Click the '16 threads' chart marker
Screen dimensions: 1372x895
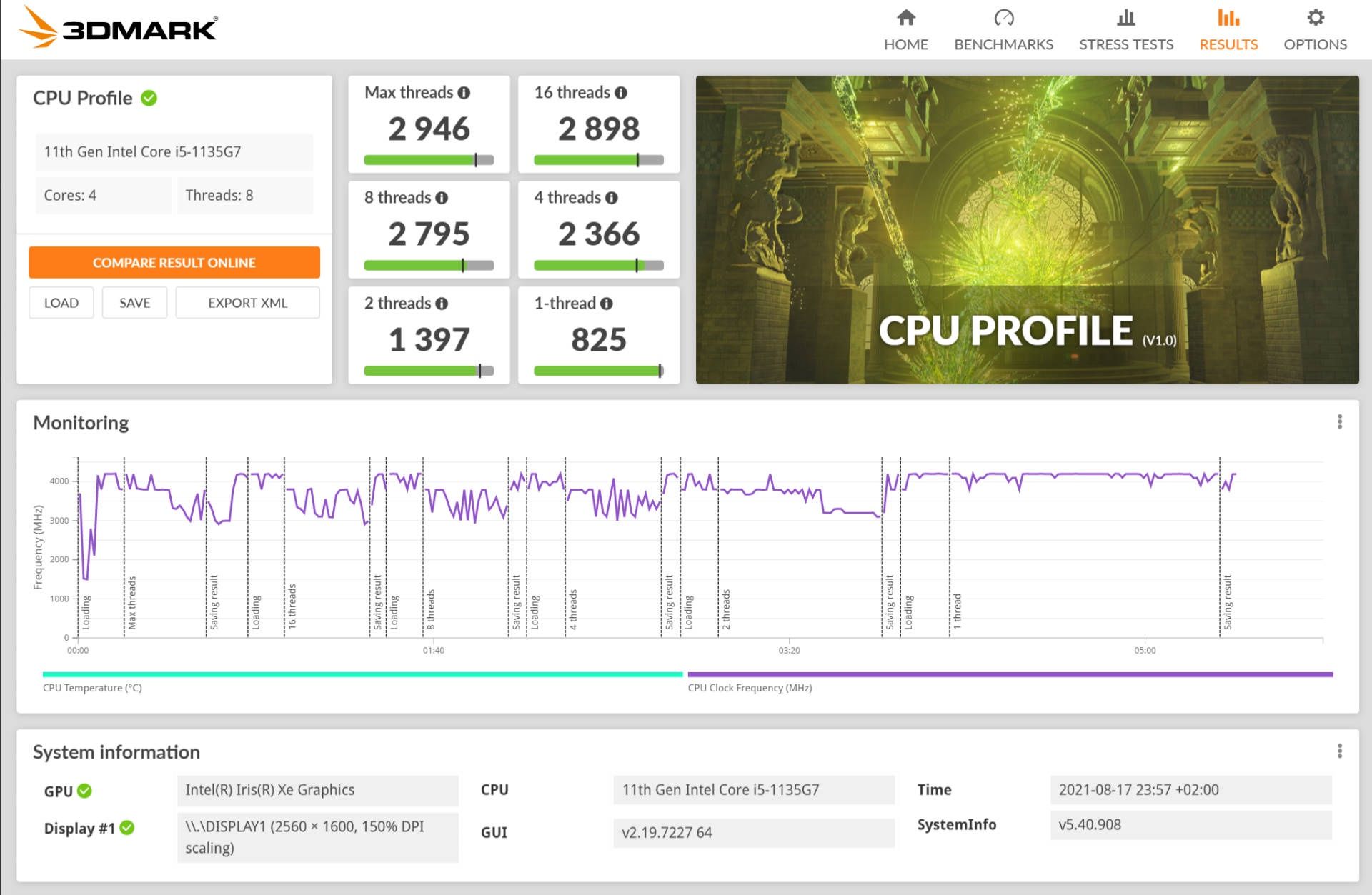292,606
